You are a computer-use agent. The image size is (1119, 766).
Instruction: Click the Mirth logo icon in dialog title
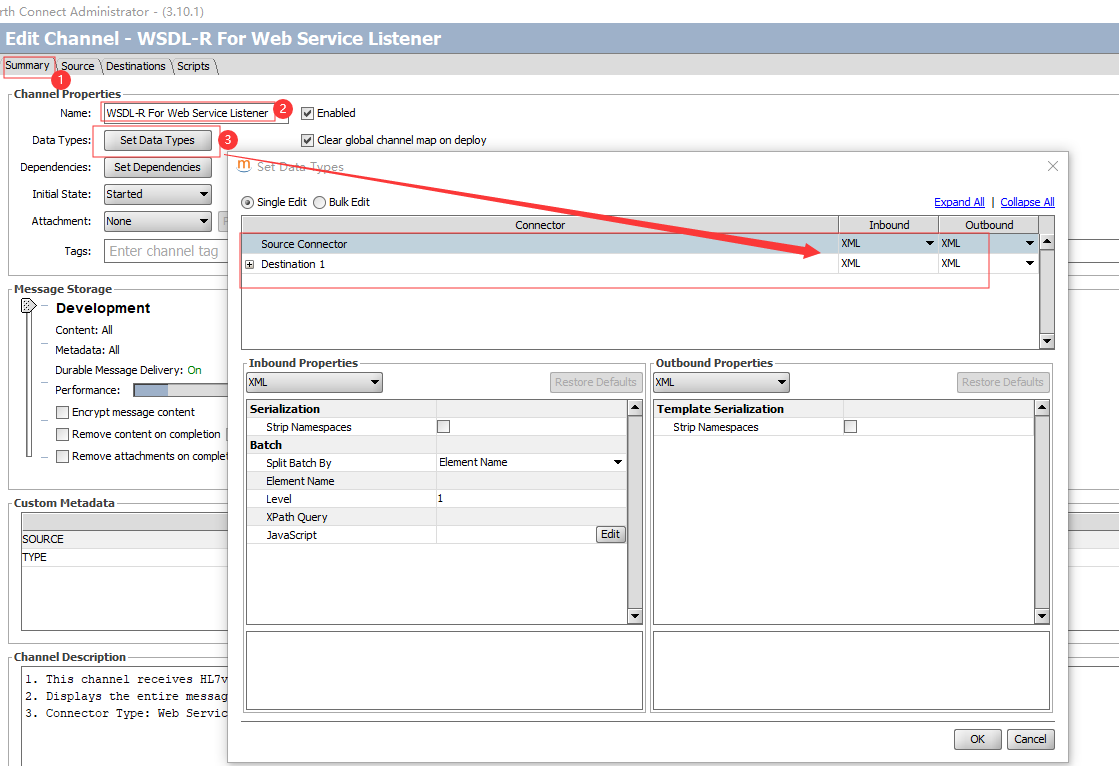[244, 166]
